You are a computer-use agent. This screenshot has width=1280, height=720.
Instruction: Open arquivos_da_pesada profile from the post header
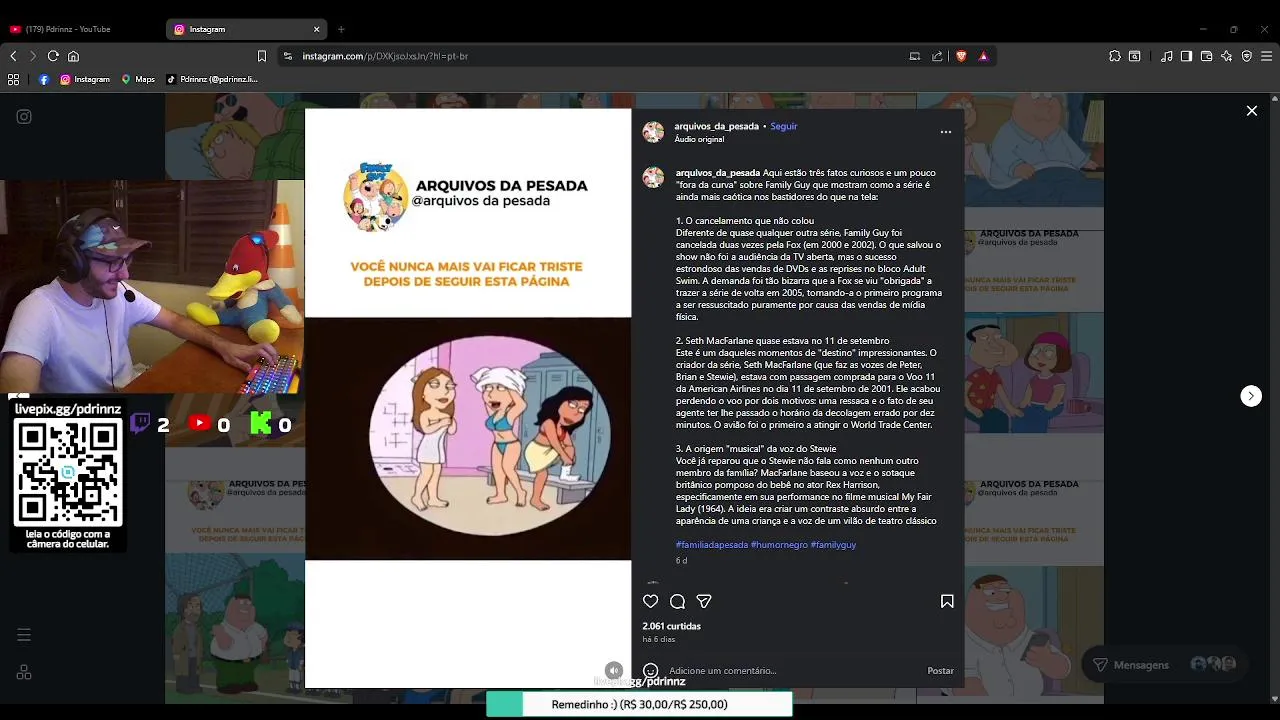(x=716, y=126)
